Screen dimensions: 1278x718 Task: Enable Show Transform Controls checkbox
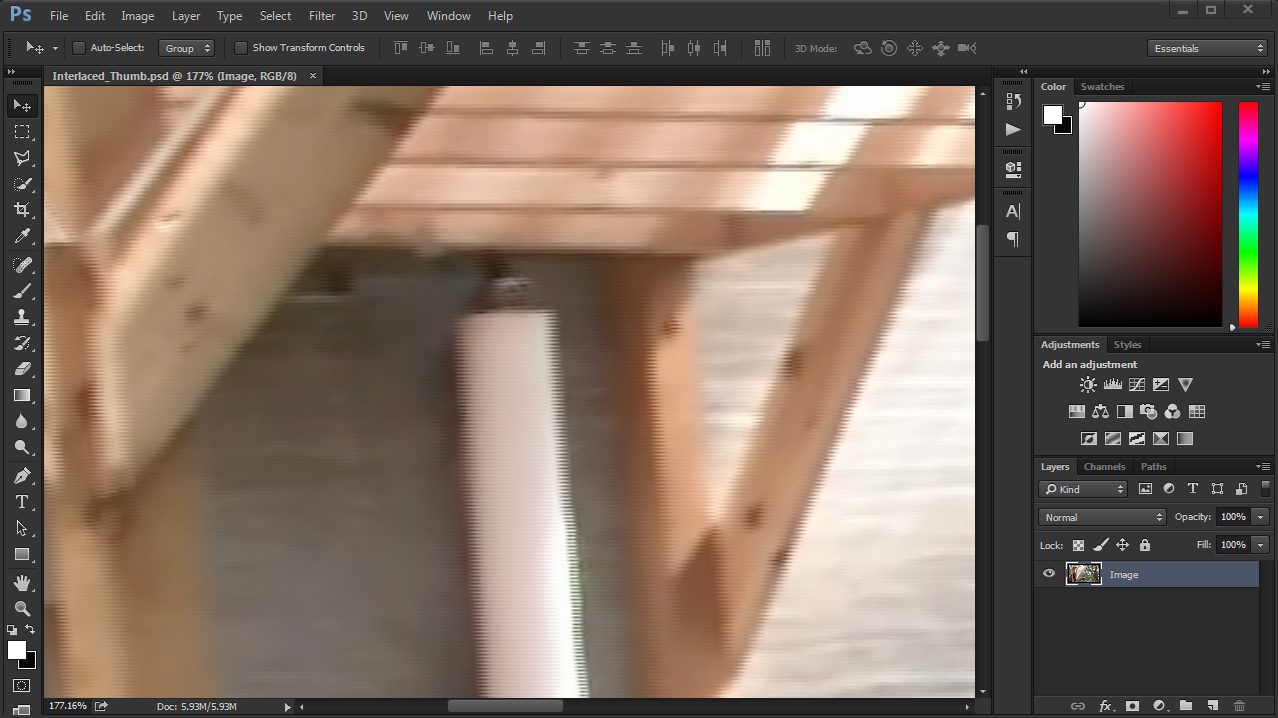point(241,48)
